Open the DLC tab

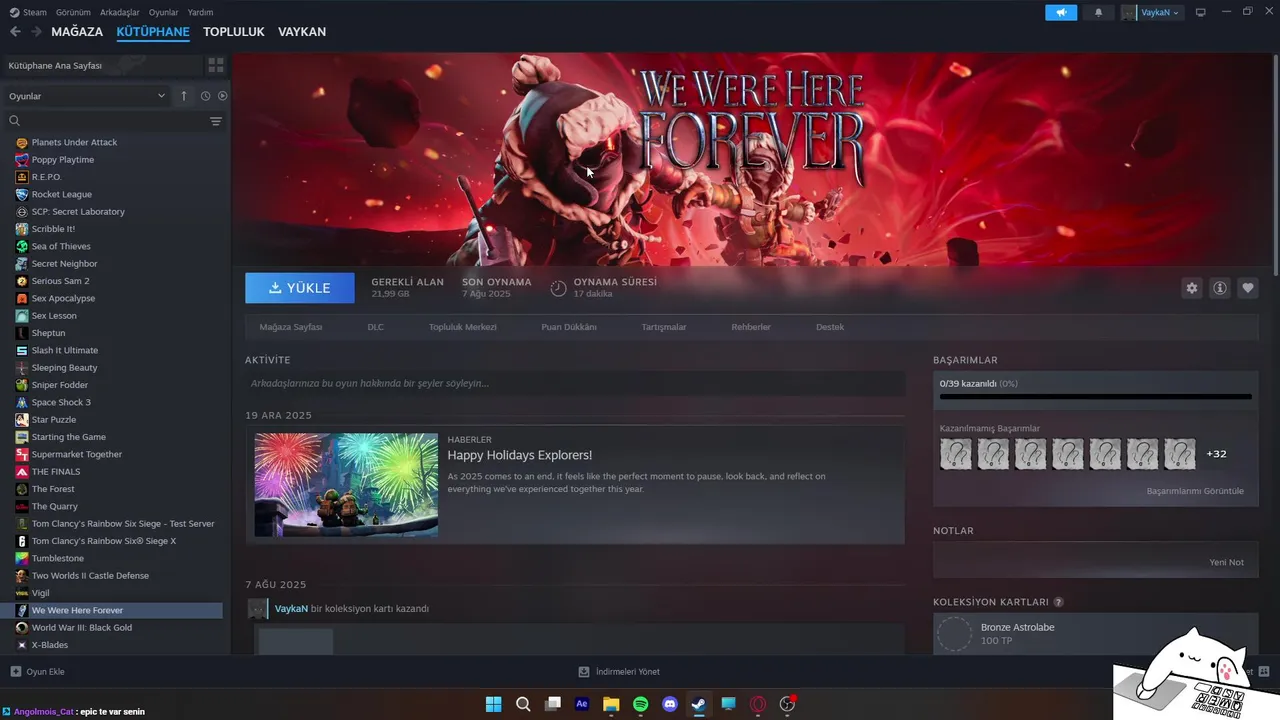pos(375,327)
